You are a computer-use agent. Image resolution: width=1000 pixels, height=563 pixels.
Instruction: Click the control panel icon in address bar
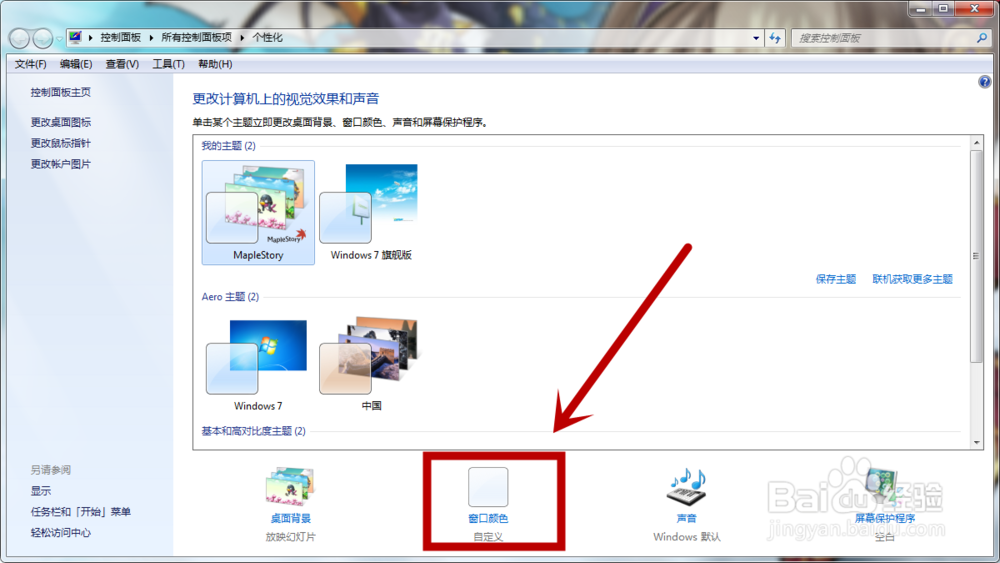[75, 37]
